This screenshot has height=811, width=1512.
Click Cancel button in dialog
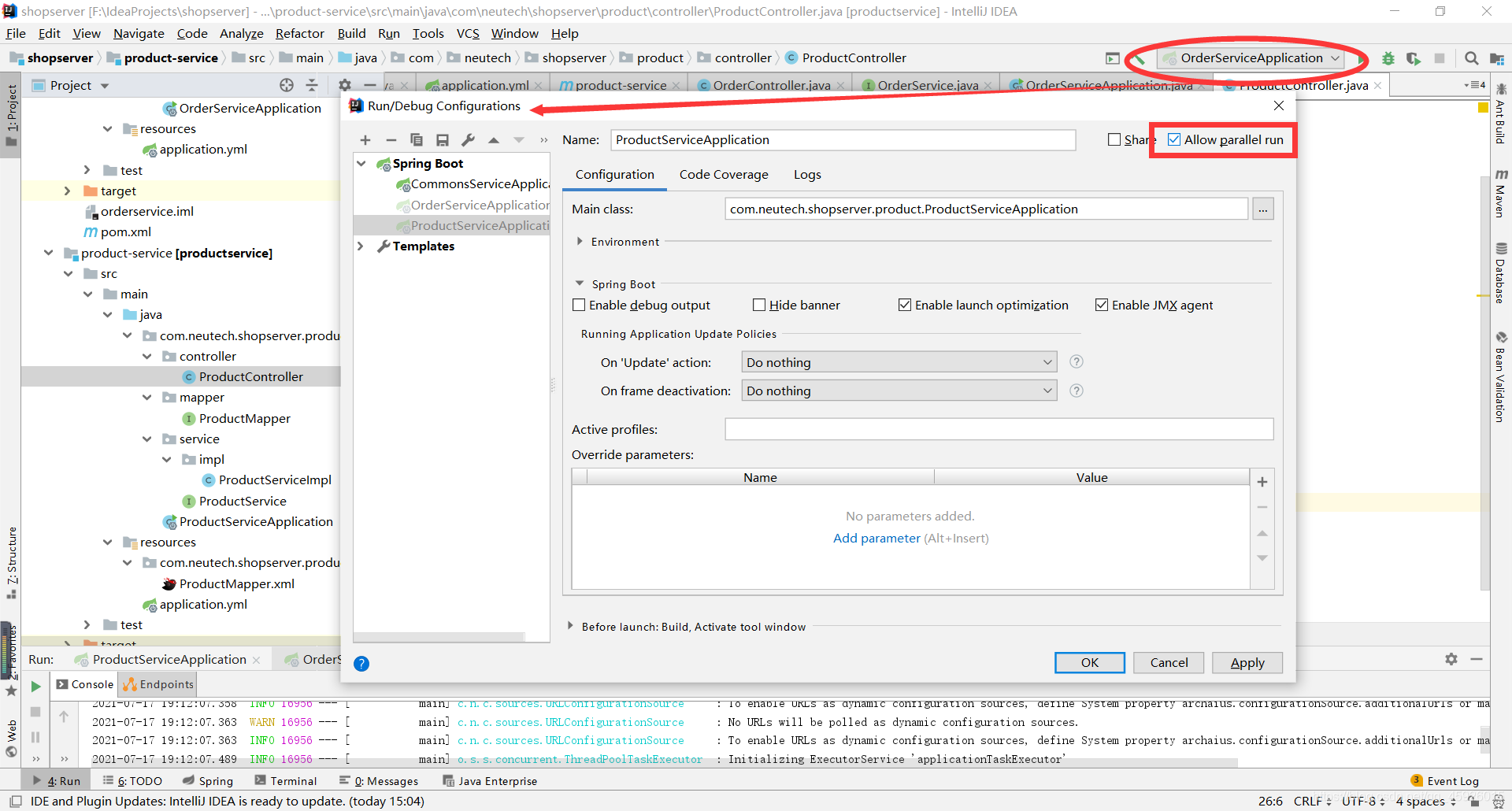click(1169, 662)
